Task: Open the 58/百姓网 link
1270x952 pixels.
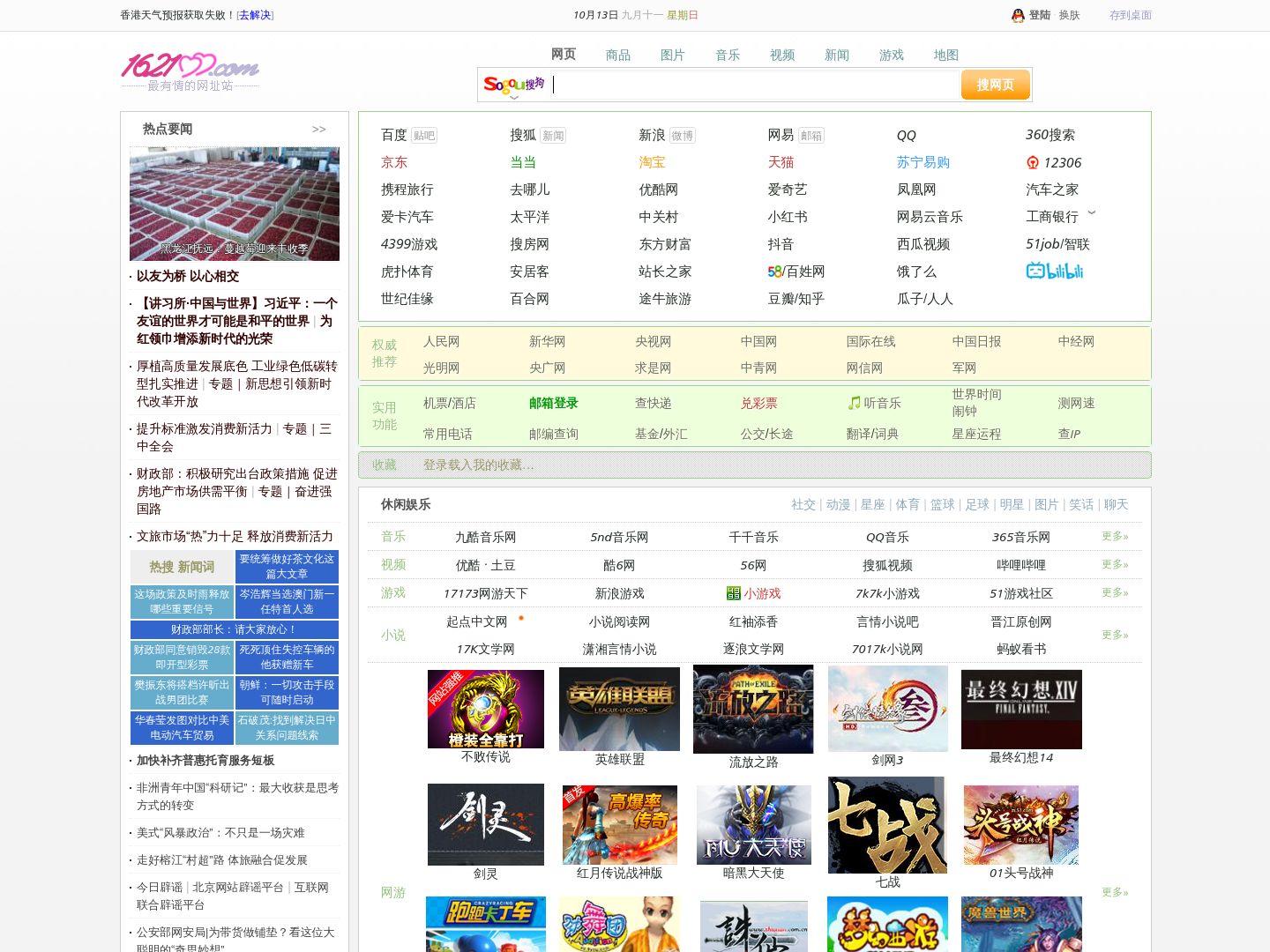Action: click(x=796, y=271)
